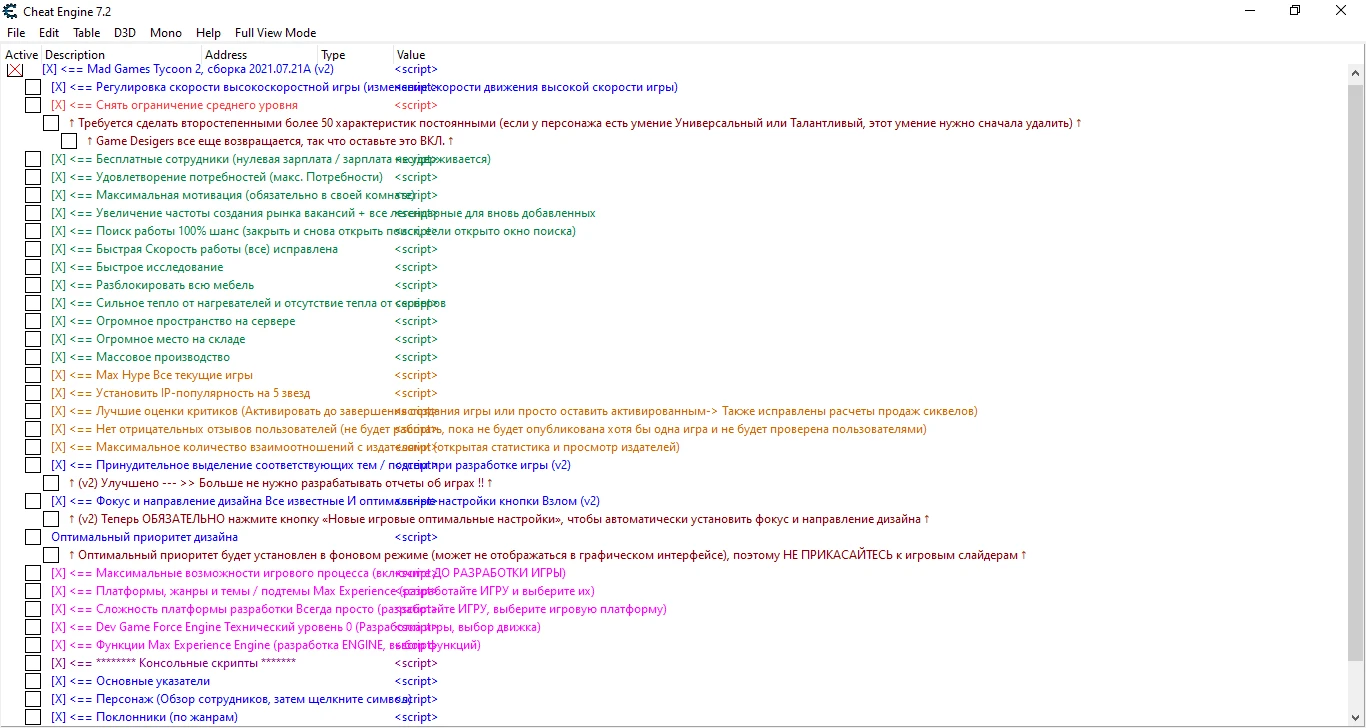Click the 'Оптимальный приоритет будет установлен' note text
The height and width of the screenshot is (728, 1366).
[547, 556]
